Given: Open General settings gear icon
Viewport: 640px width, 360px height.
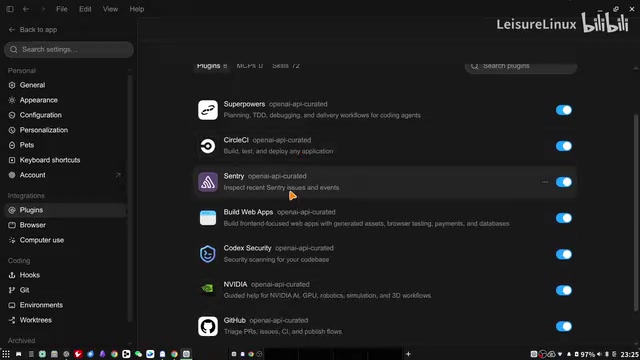Looking at the screenshot, I should pos(12,85).
